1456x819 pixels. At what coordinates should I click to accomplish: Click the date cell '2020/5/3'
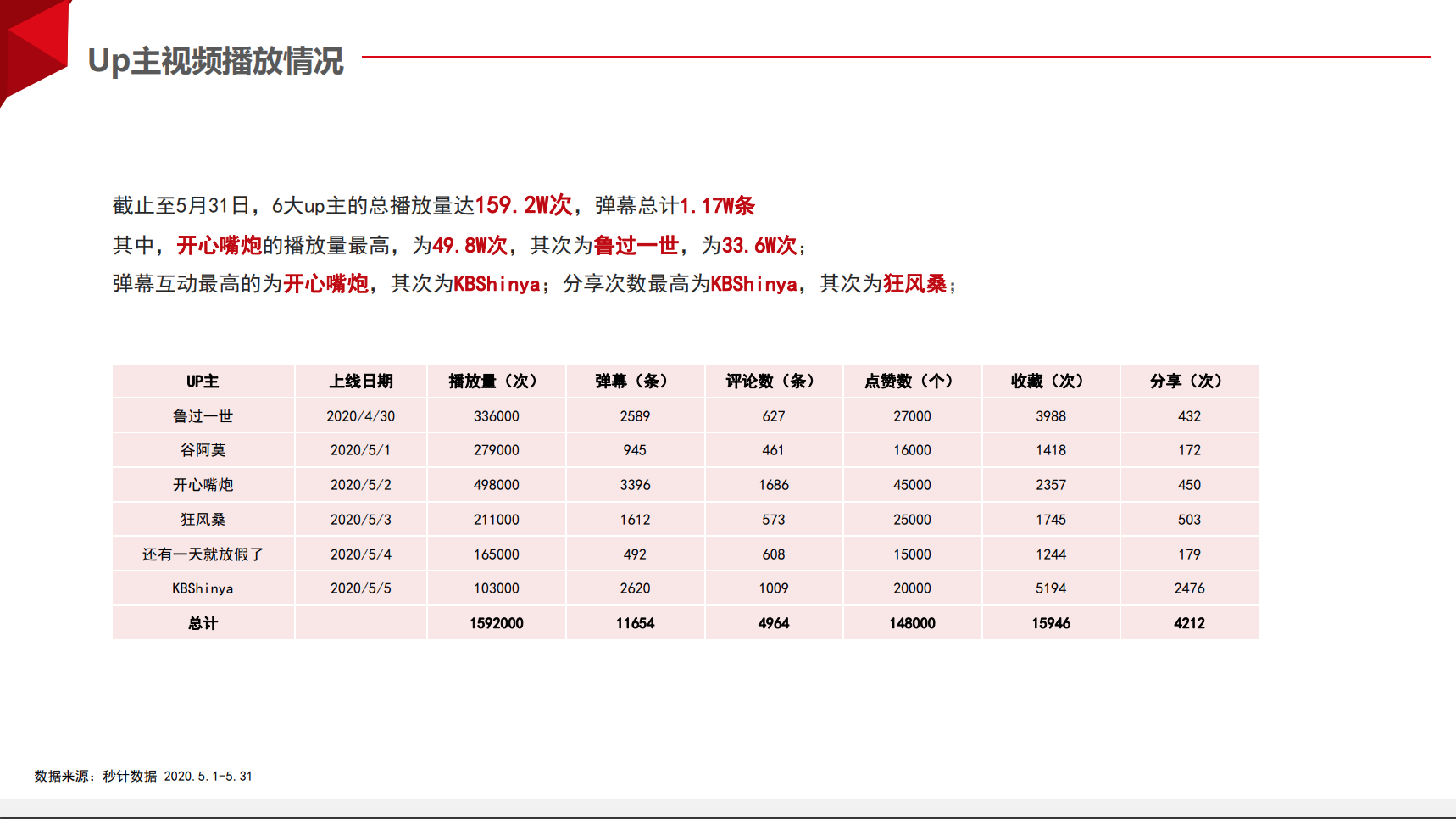coord(361,520)
